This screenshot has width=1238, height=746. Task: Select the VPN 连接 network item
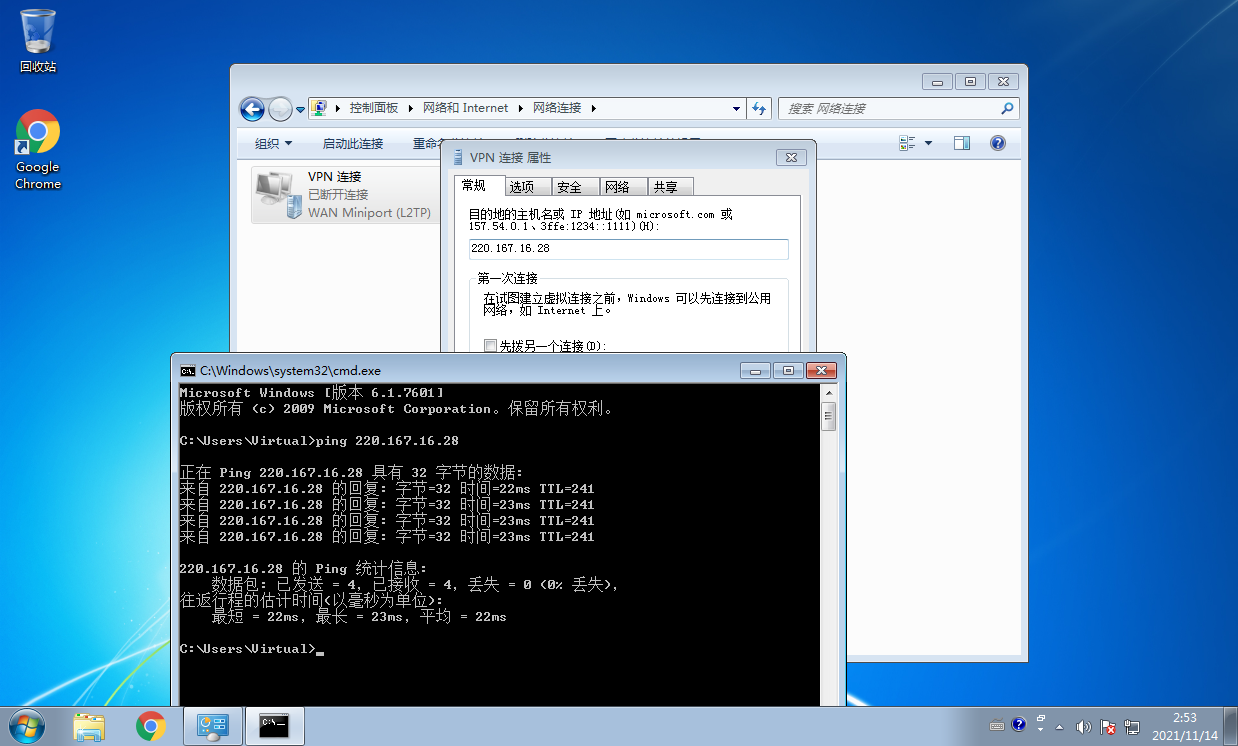345,194
